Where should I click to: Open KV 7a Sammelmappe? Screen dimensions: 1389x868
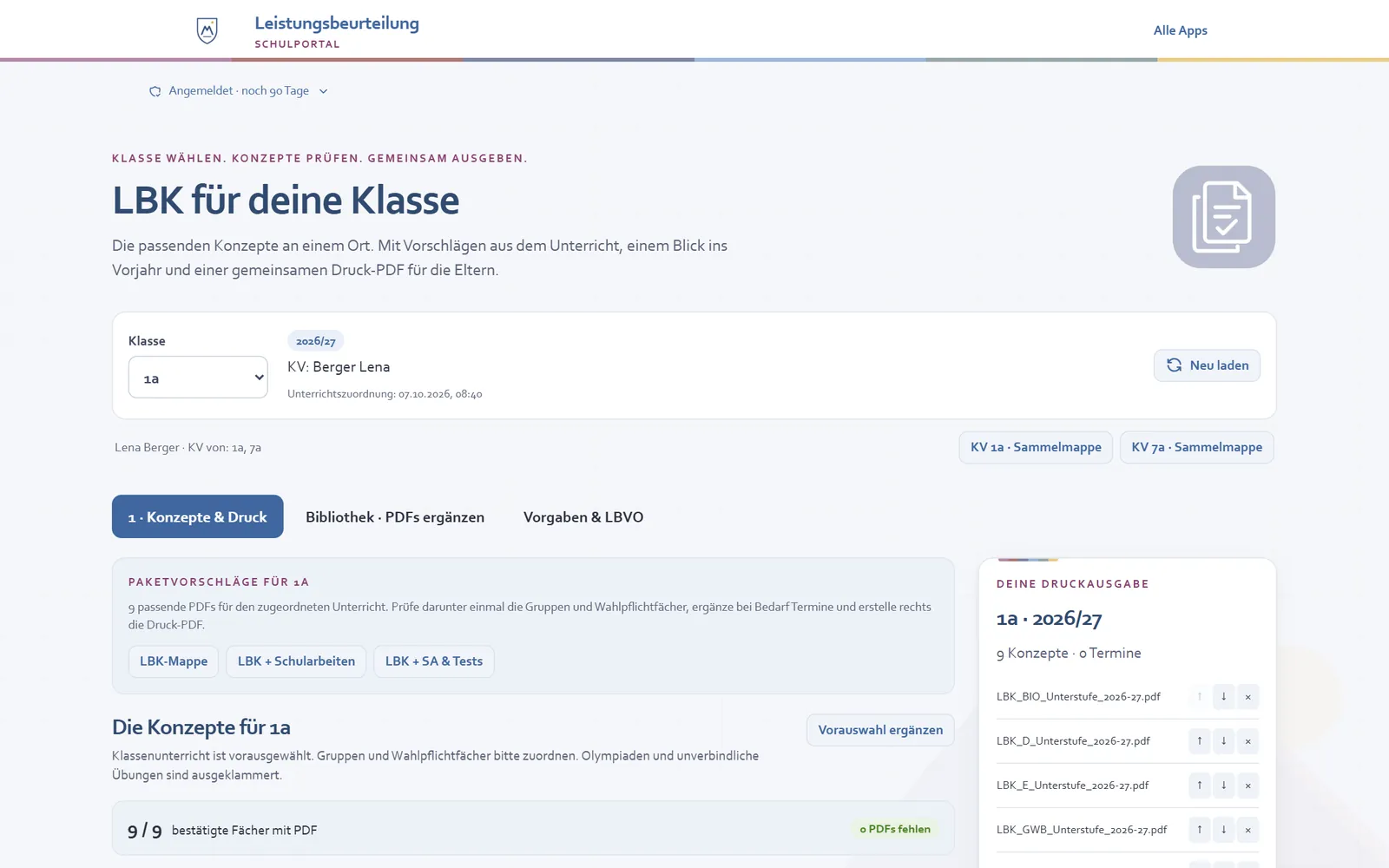(1196, 447)
